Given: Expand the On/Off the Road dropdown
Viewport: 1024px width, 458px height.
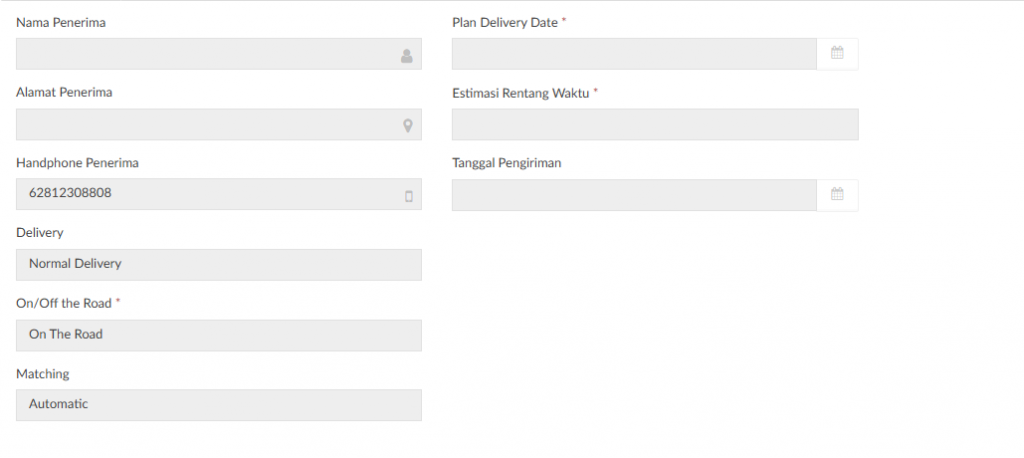Looking at the screenshot, I should 218,335.
